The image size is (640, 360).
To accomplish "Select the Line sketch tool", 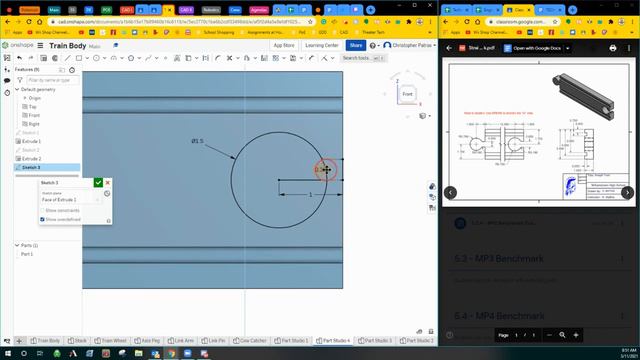I will [x=68, y=58].
